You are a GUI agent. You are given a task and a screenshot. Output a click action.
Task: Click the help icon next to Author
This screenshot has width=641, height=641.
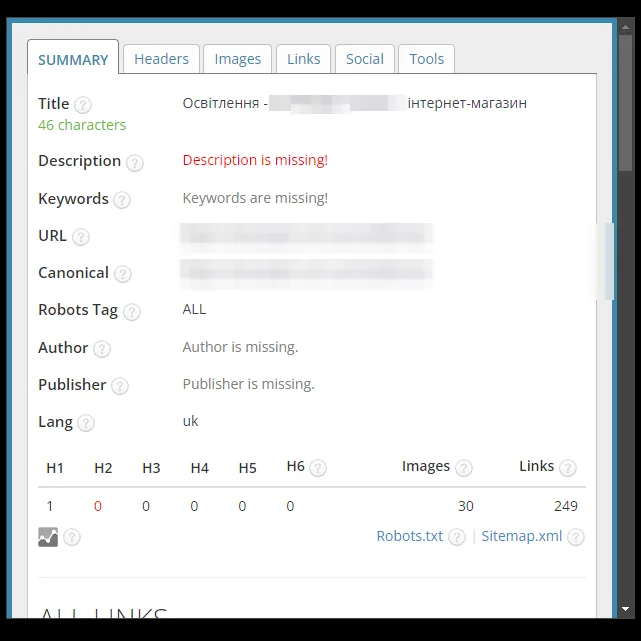(101, 349)
